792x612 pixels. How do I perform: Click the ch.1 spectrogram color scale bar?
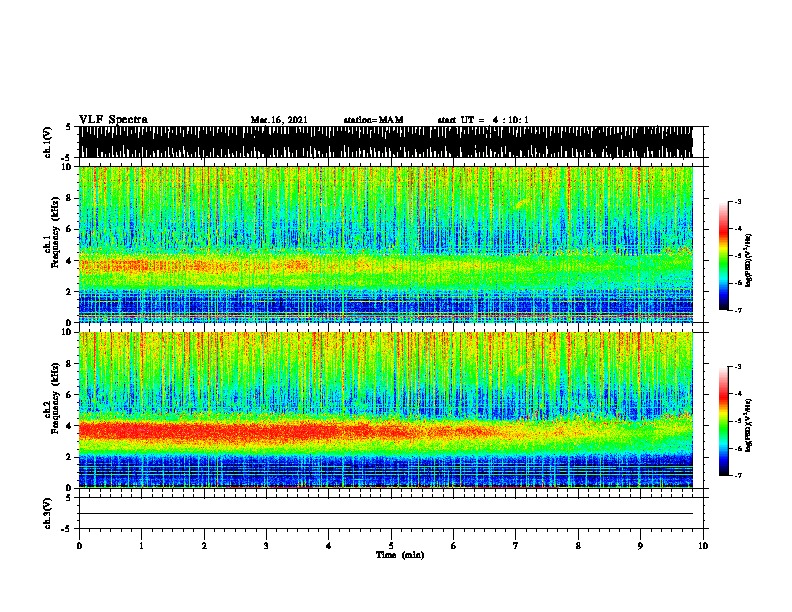[x=723, y=256]
